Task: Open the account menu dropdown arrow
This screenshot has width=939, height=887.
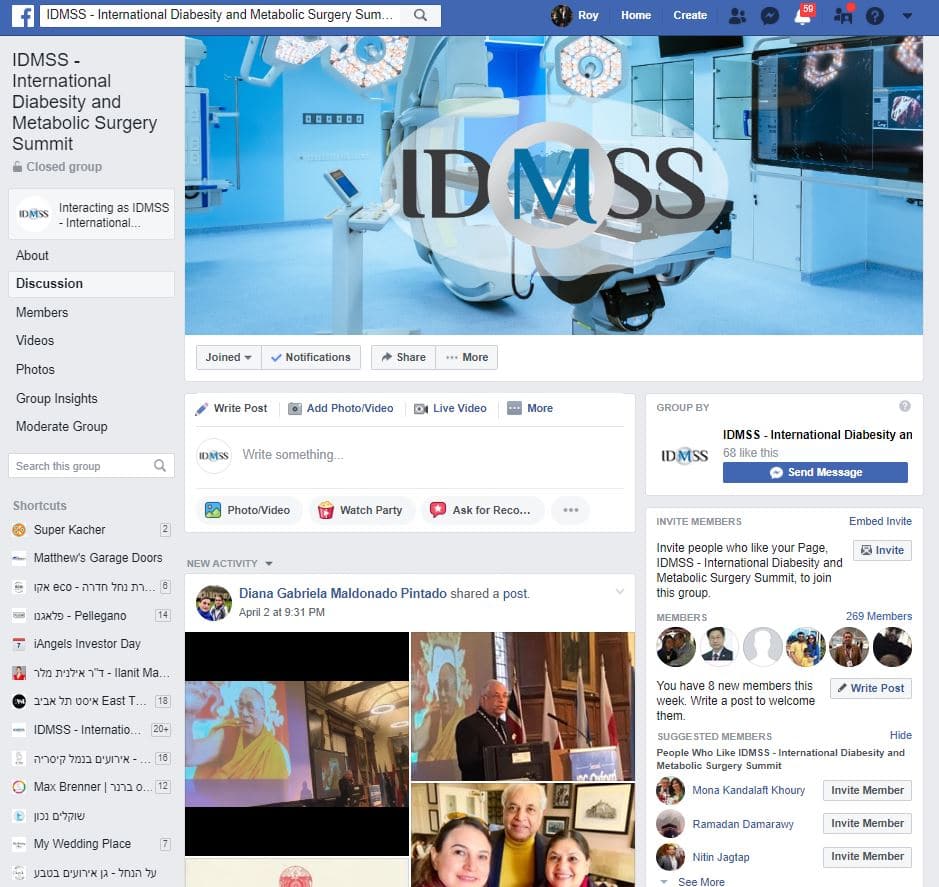Action: tap(907, 16)
